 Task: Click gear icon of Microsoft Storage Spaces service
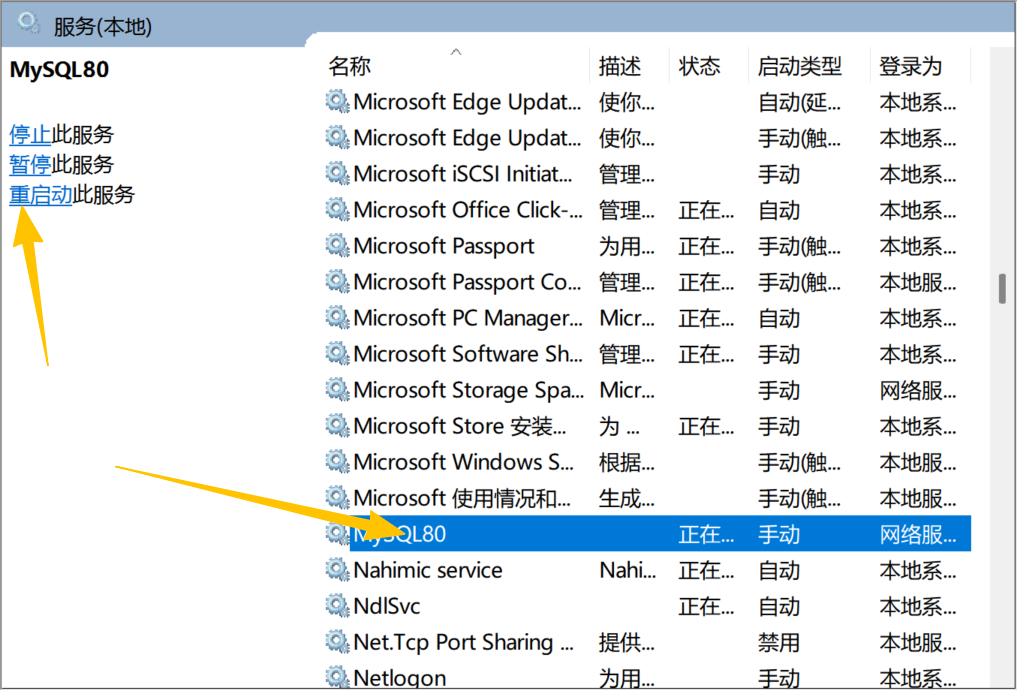337,390
